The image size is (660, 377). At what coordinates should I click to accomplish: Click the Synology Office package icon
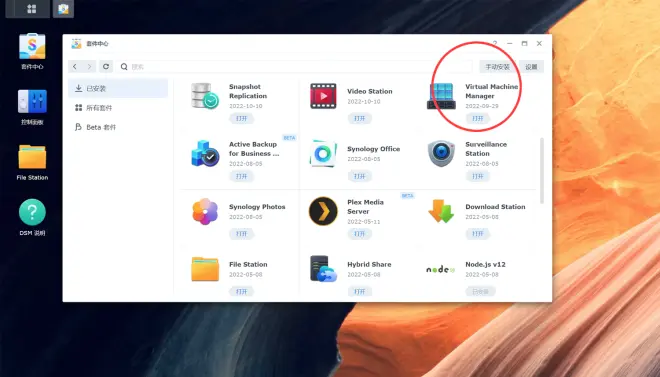(x=323, y=154)
